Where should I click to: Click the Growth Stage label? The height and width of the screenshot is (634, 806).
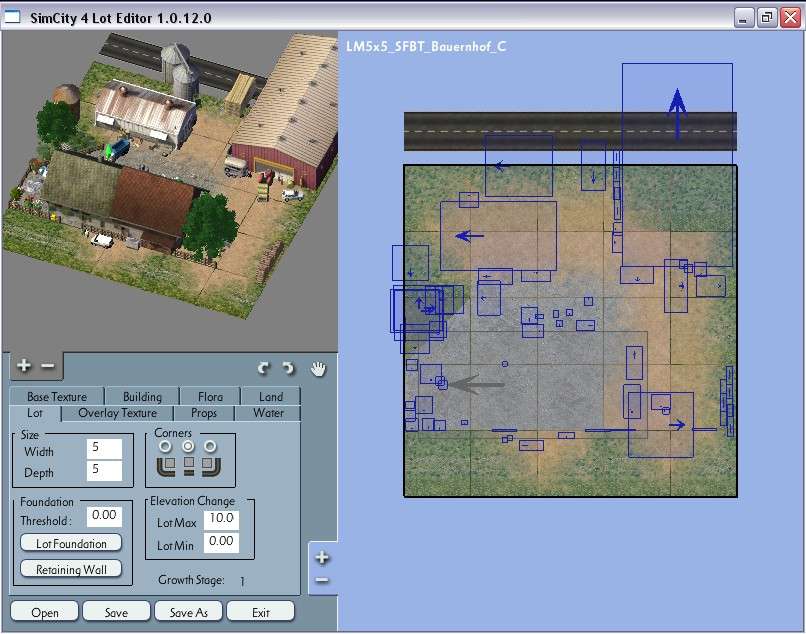point(191,580)
